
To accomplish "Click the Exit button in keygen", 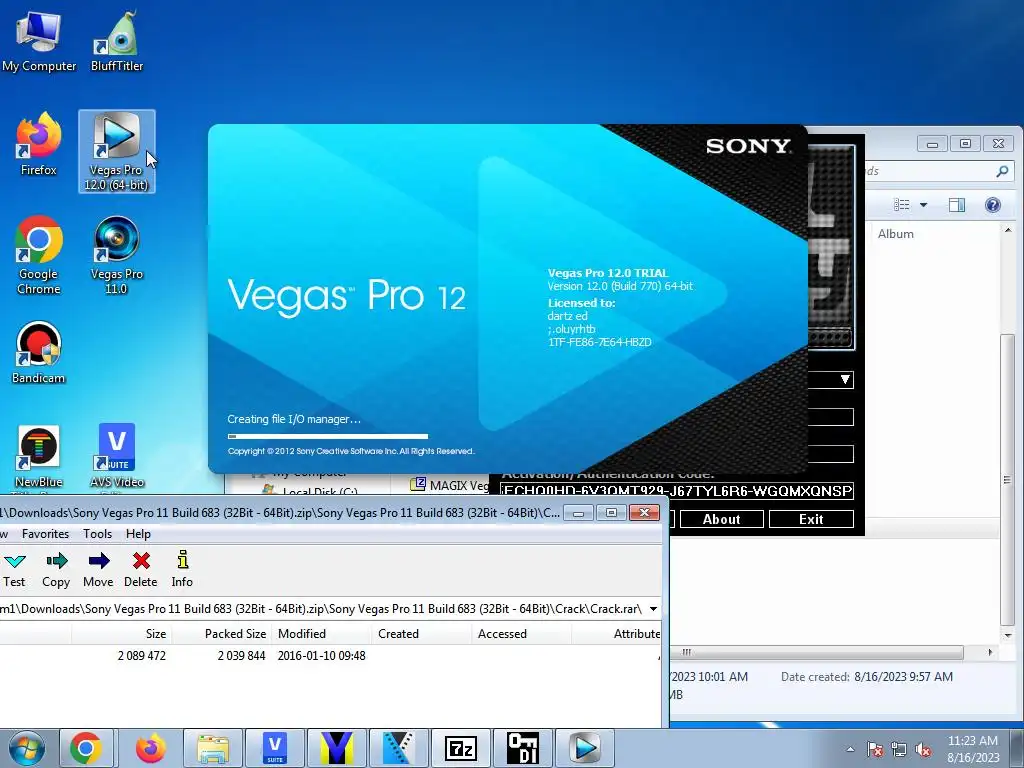I will (x=811, y=519).
